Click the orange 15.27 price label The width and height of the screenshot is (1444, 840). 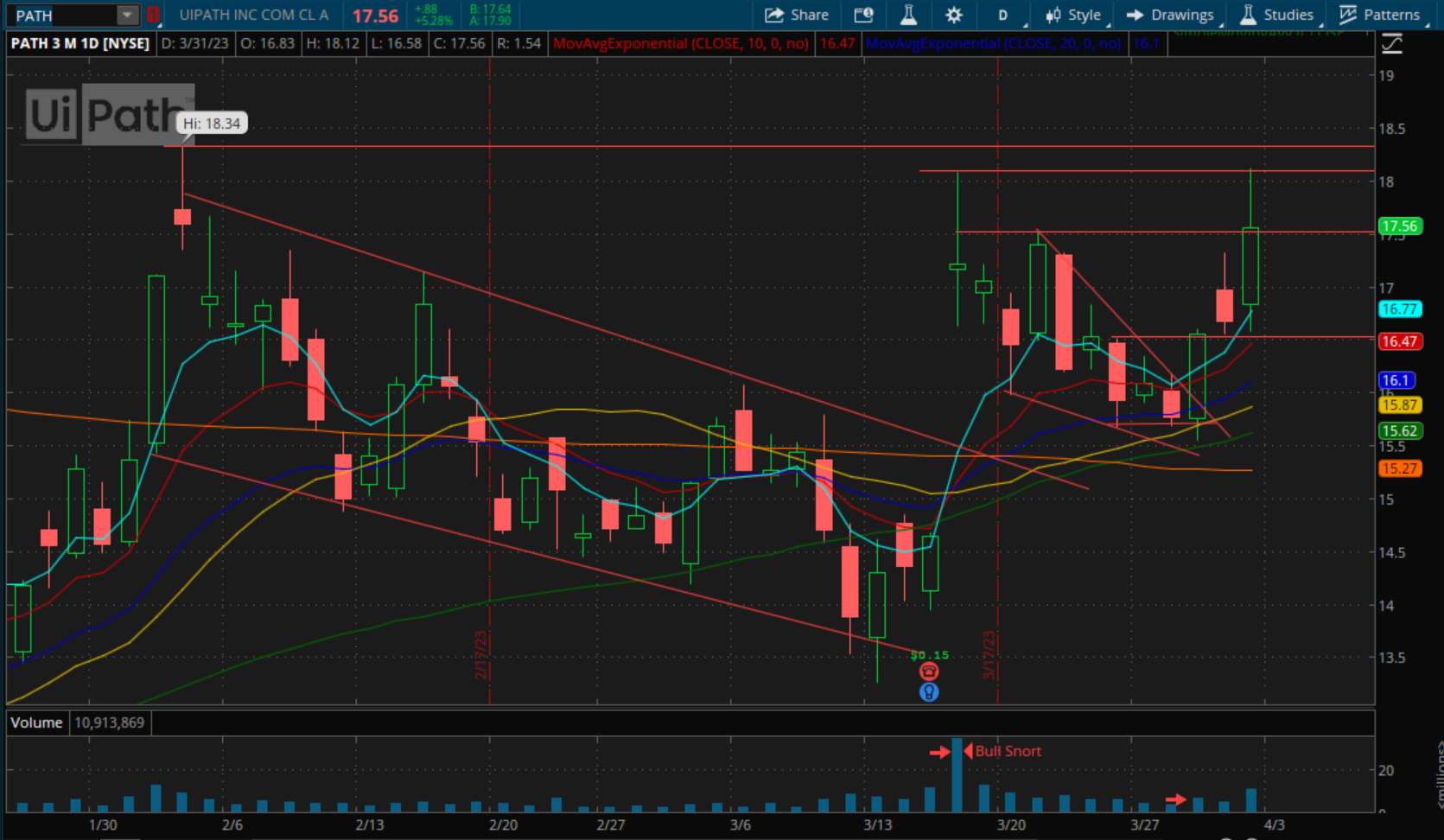1400,468
